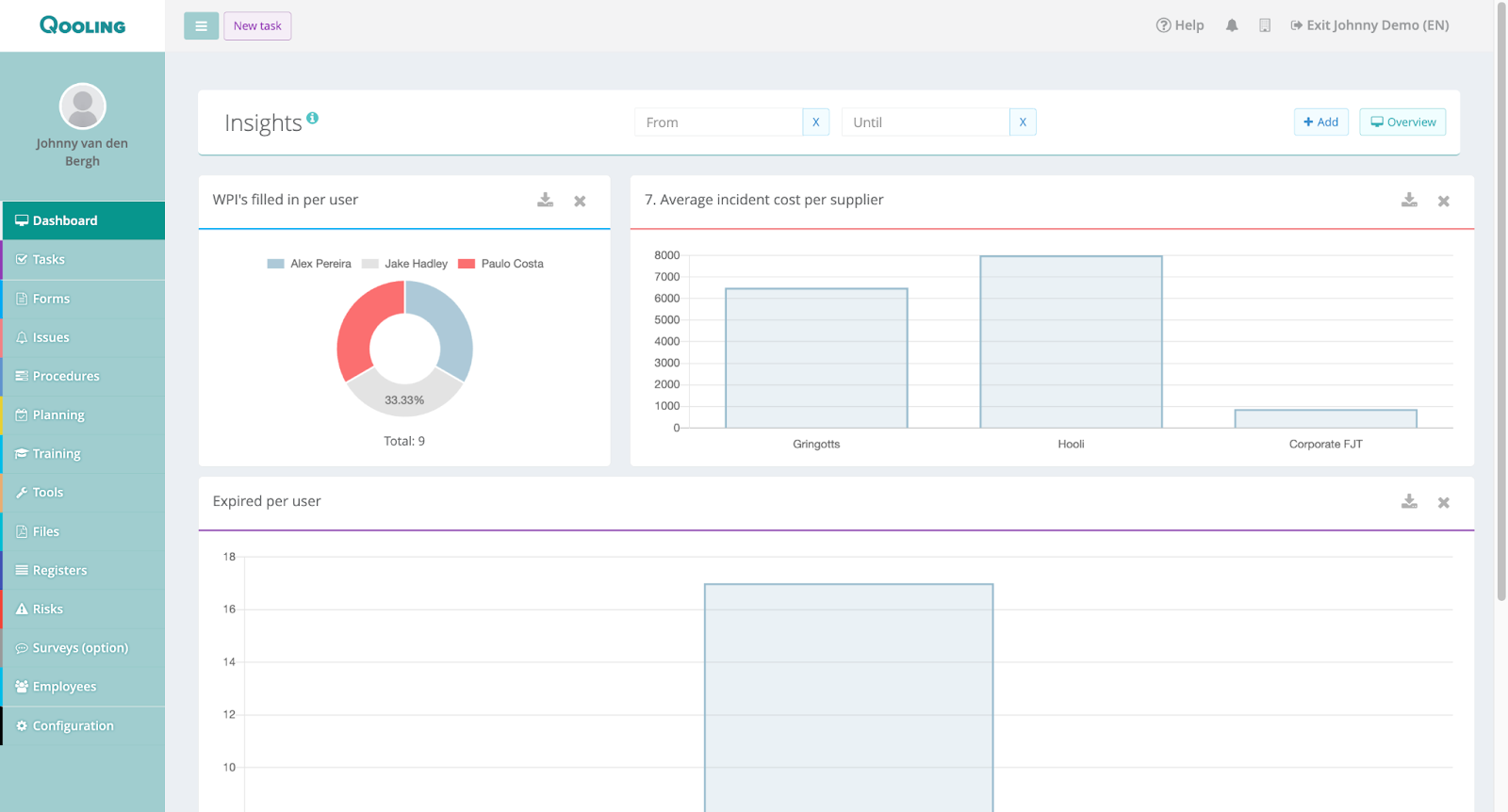
Task: Toggle the Paulo Costa legend item
Action: pyautogui.click(x=500, y=264)
